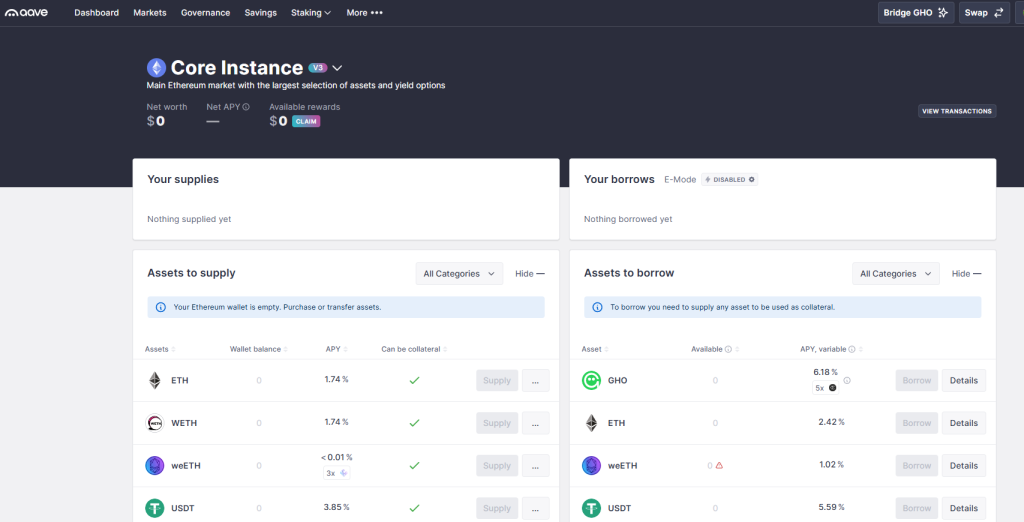
Task: Open the Governance page
Action: (205, 13)
